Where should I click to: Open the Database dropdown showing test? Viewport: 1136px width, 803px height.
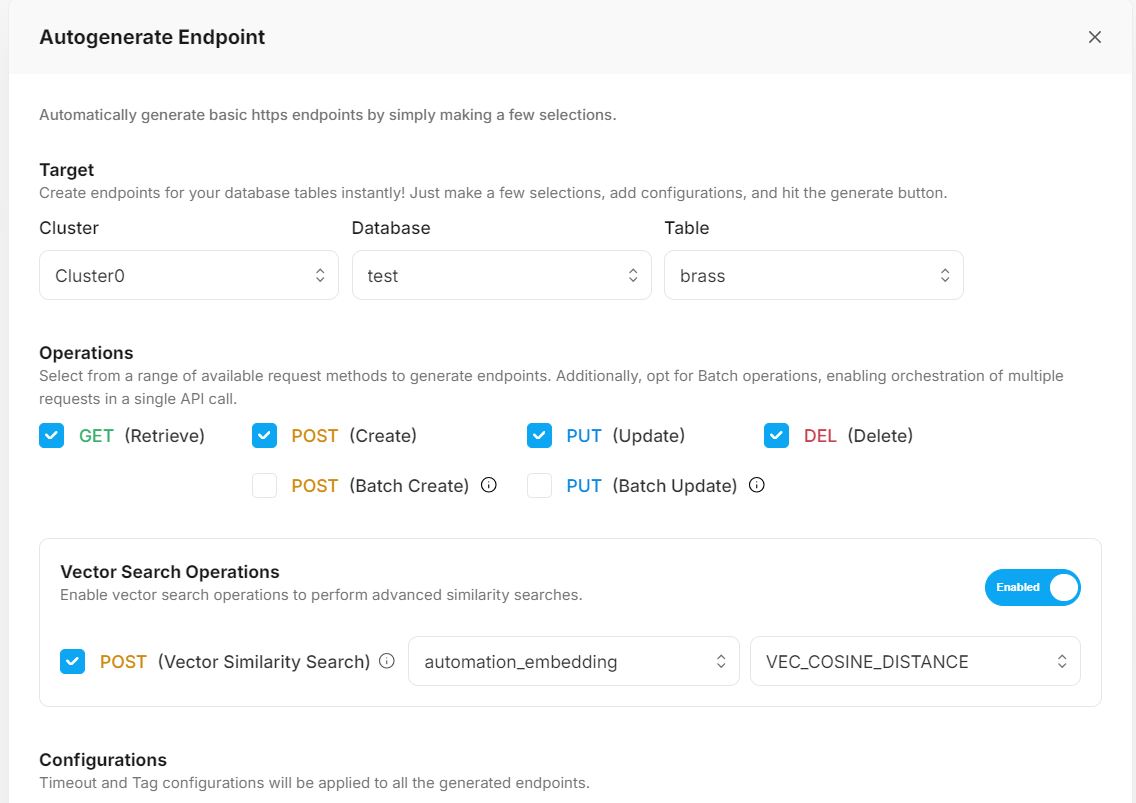(501, 275)
